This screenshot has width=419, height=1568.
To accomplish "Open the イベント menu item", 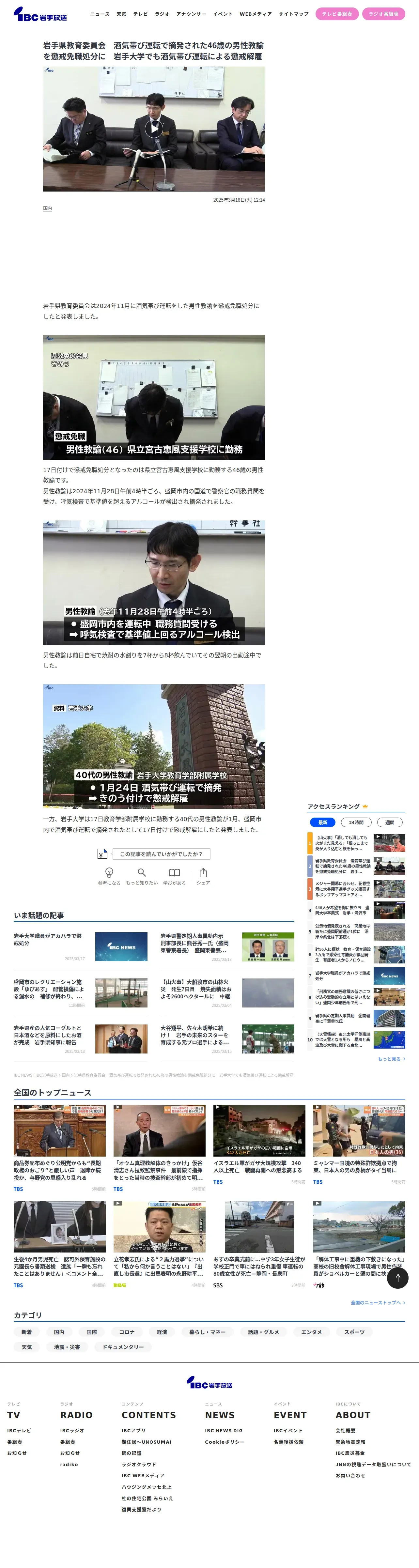I will 223,14.
